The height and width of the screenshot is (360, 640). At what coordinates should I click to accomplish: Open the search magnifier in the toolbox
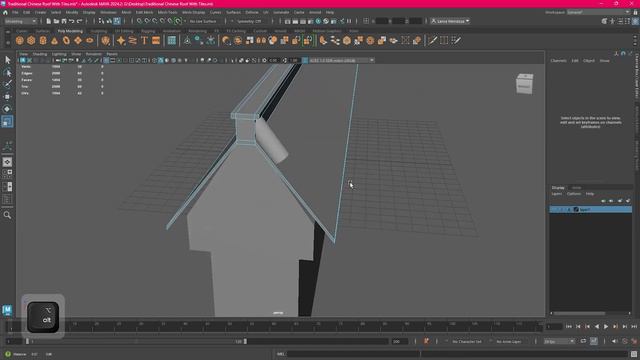pyautogui.click(x=7, y=215)
